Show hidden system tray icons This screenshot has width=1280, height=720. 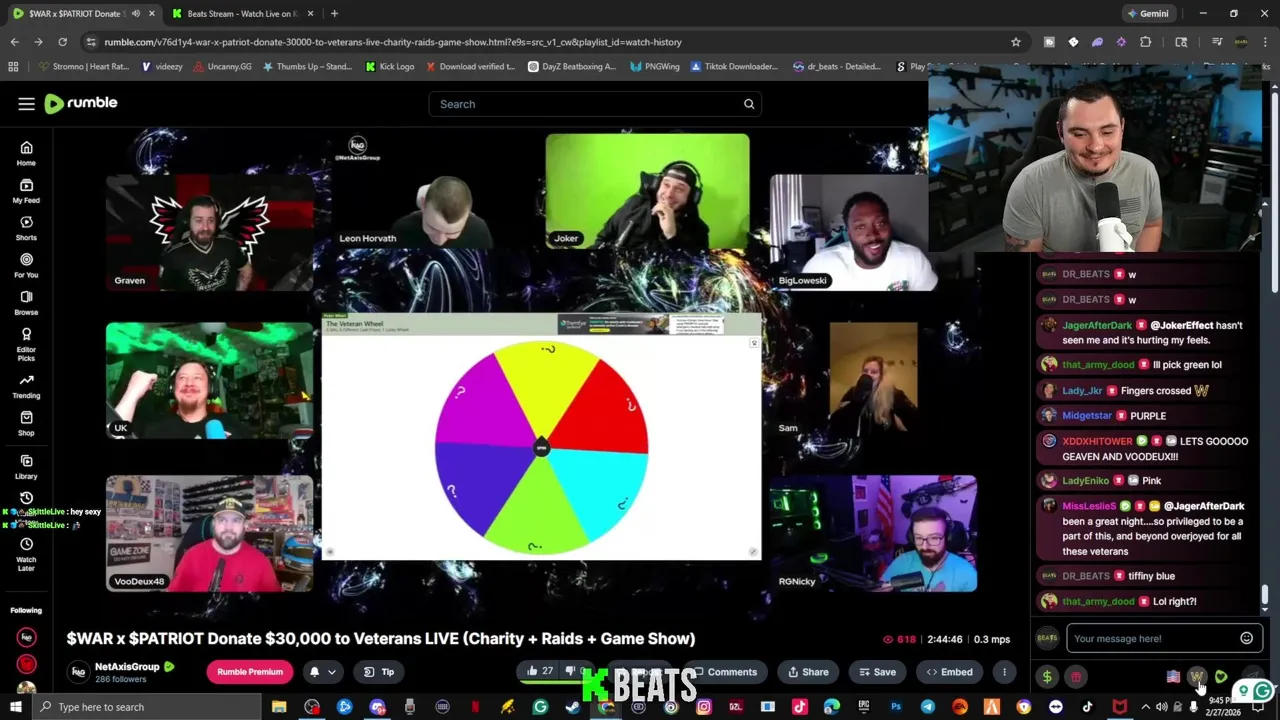(1146, 707)
